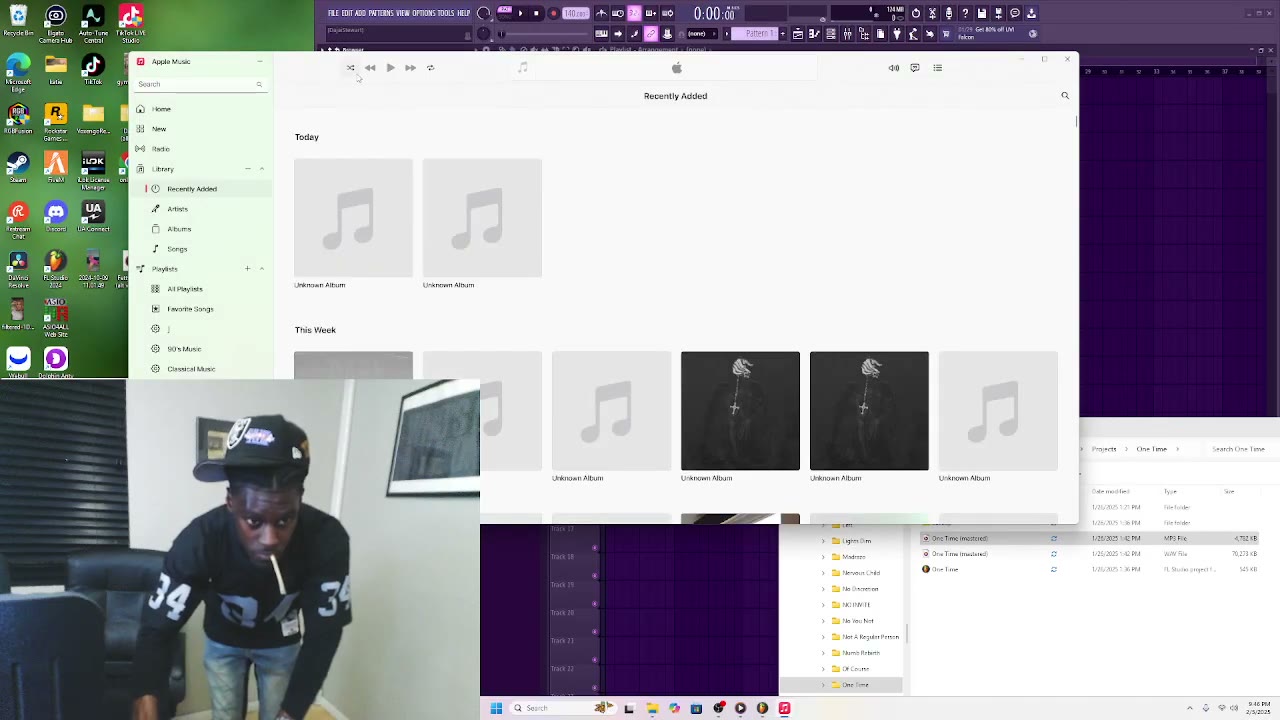The width and height of the screenshot is (1280, 720).
Task: Toggle repeat mode in Apple Music
Action: pyautogui.click(x=431, y=68)
